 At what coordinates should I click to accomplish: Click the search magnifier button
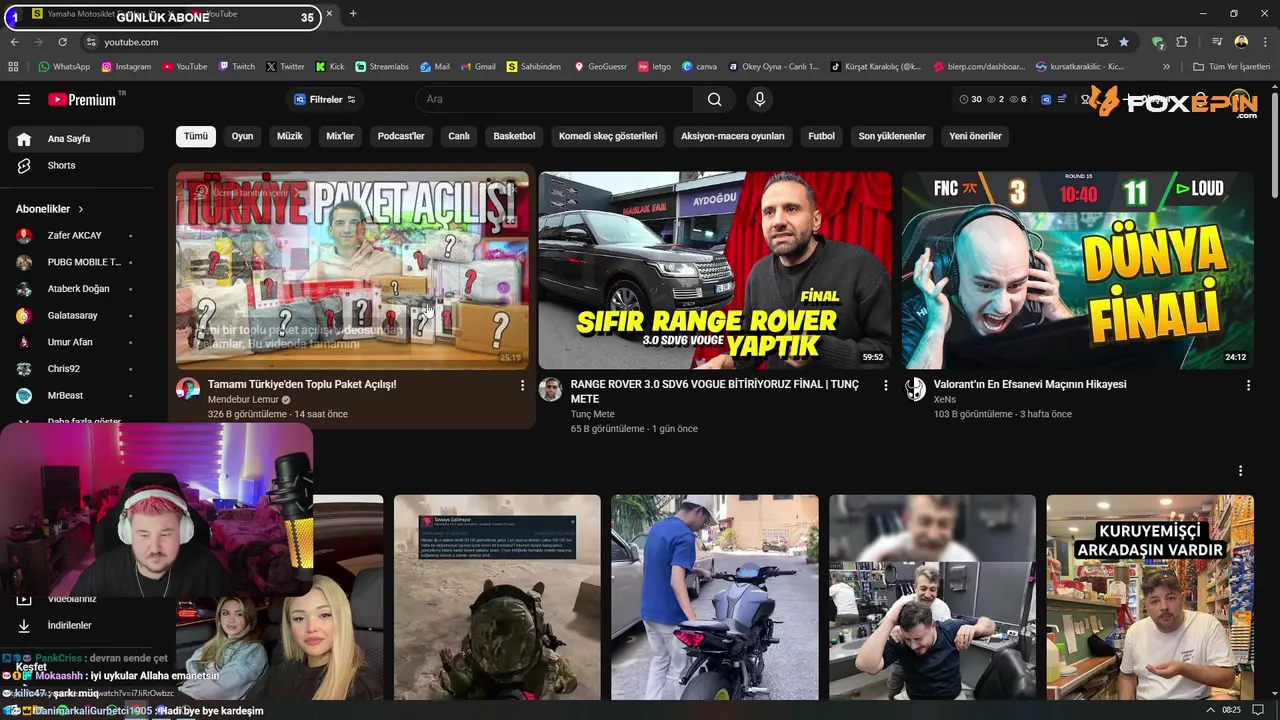point(714,99)
